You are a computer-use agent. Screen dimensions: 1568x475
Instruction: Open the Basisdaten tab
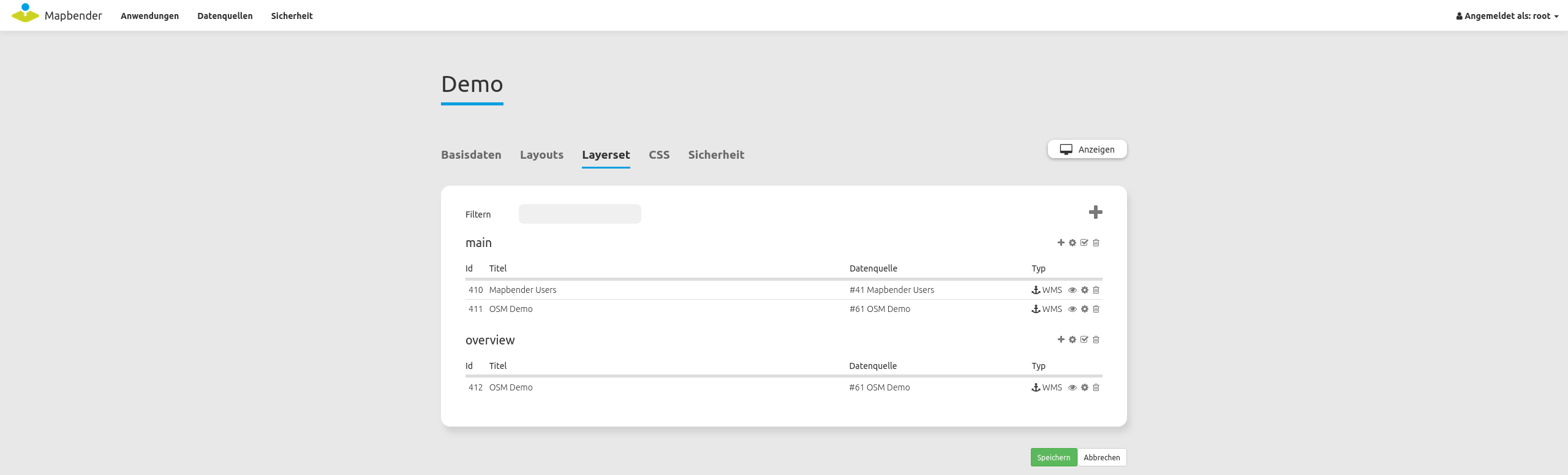[471, 155]
